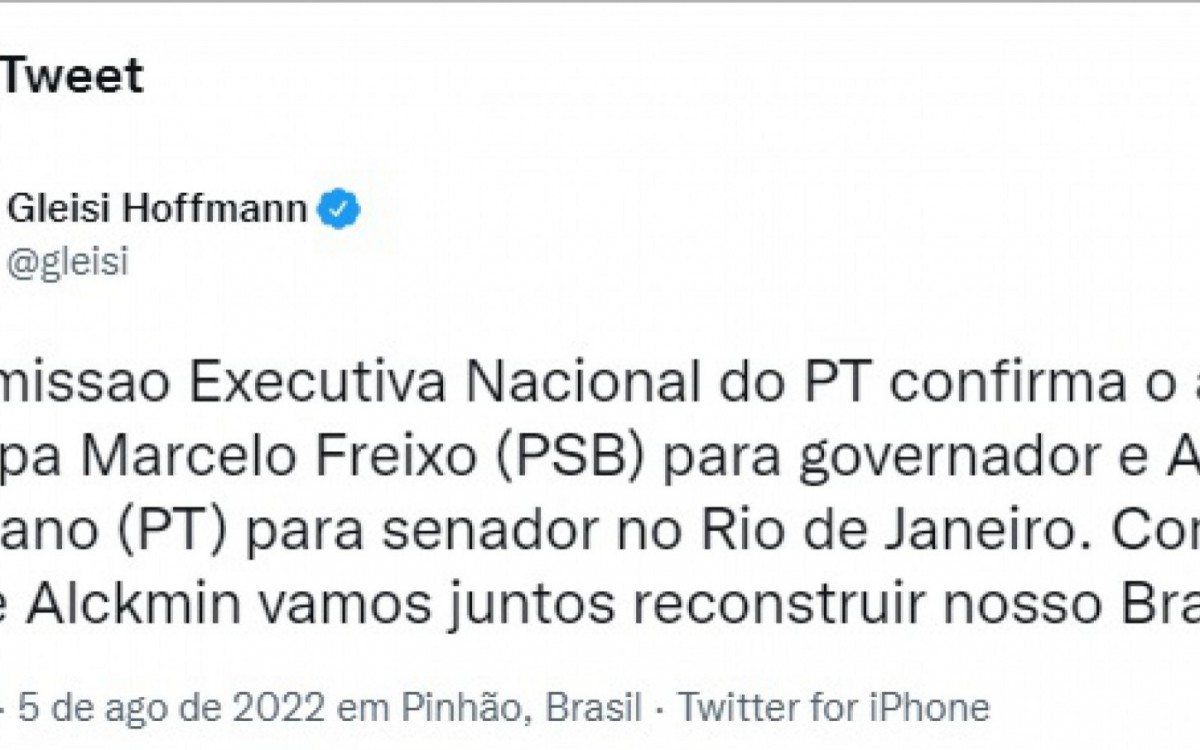This screenshot has width=1200, height=750.
Task: Click the phrase reconstruir nosso Brasil
Action: 900,590
